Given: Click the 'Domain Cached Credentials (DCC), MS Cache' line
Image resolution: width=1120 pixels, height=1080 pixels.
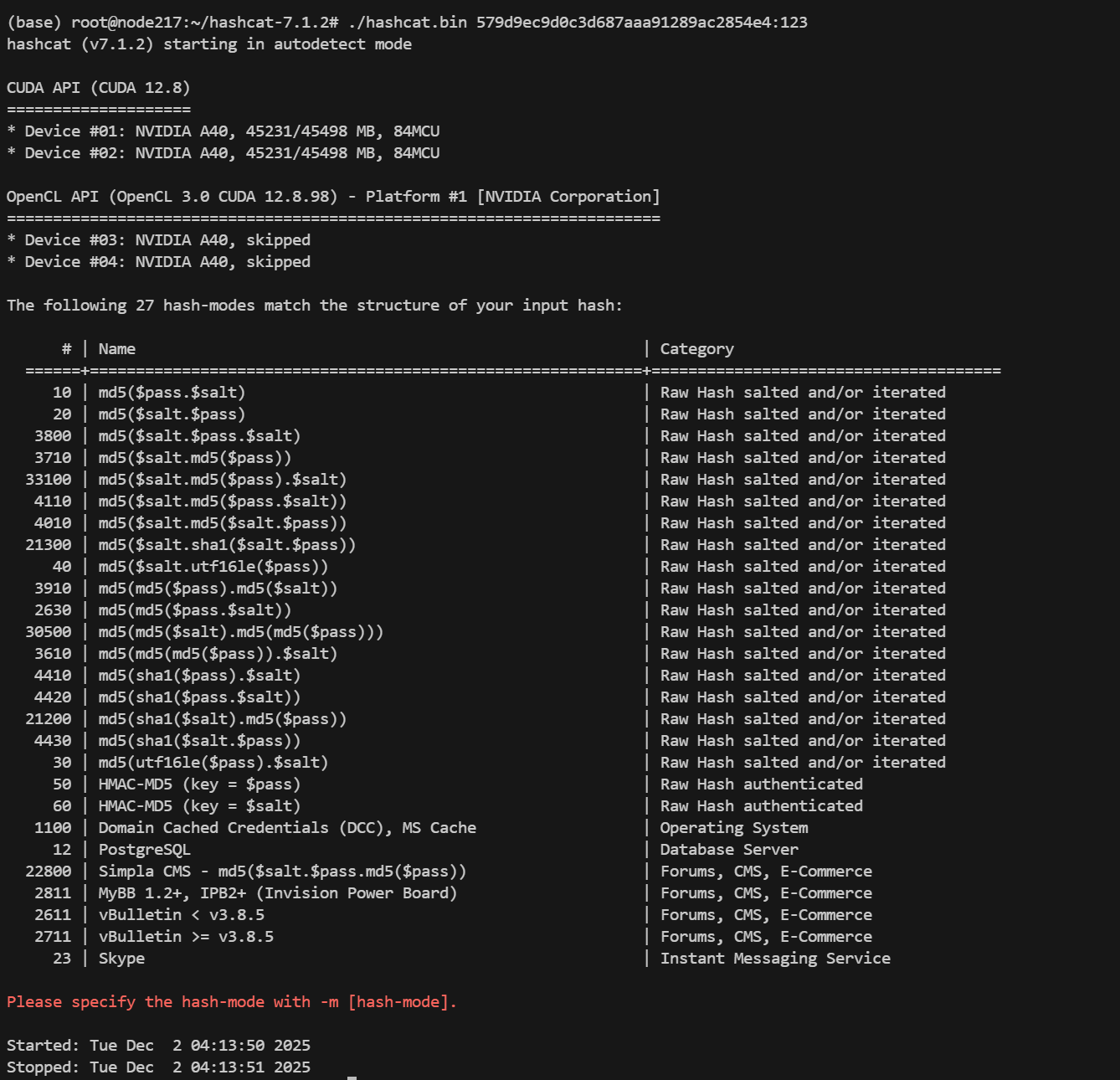Looking at the screenshot, I should click(x=287, y=828).
